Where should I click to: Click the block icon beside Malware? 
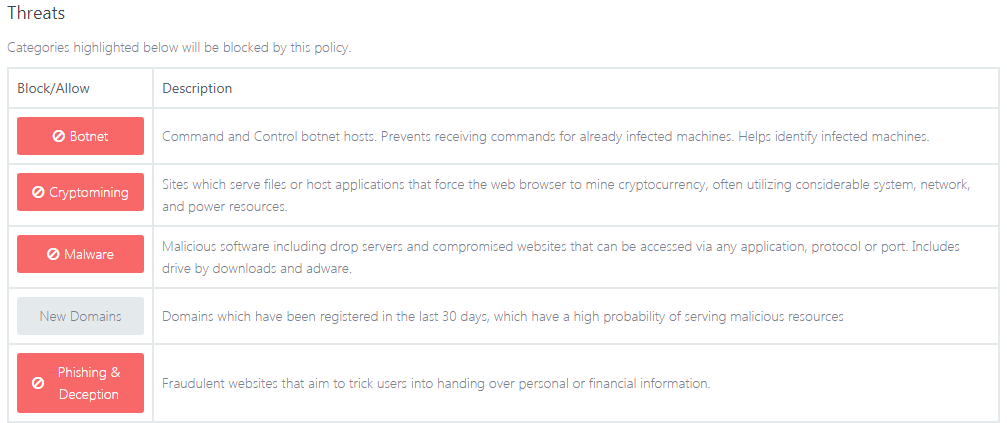click(53, 254)
